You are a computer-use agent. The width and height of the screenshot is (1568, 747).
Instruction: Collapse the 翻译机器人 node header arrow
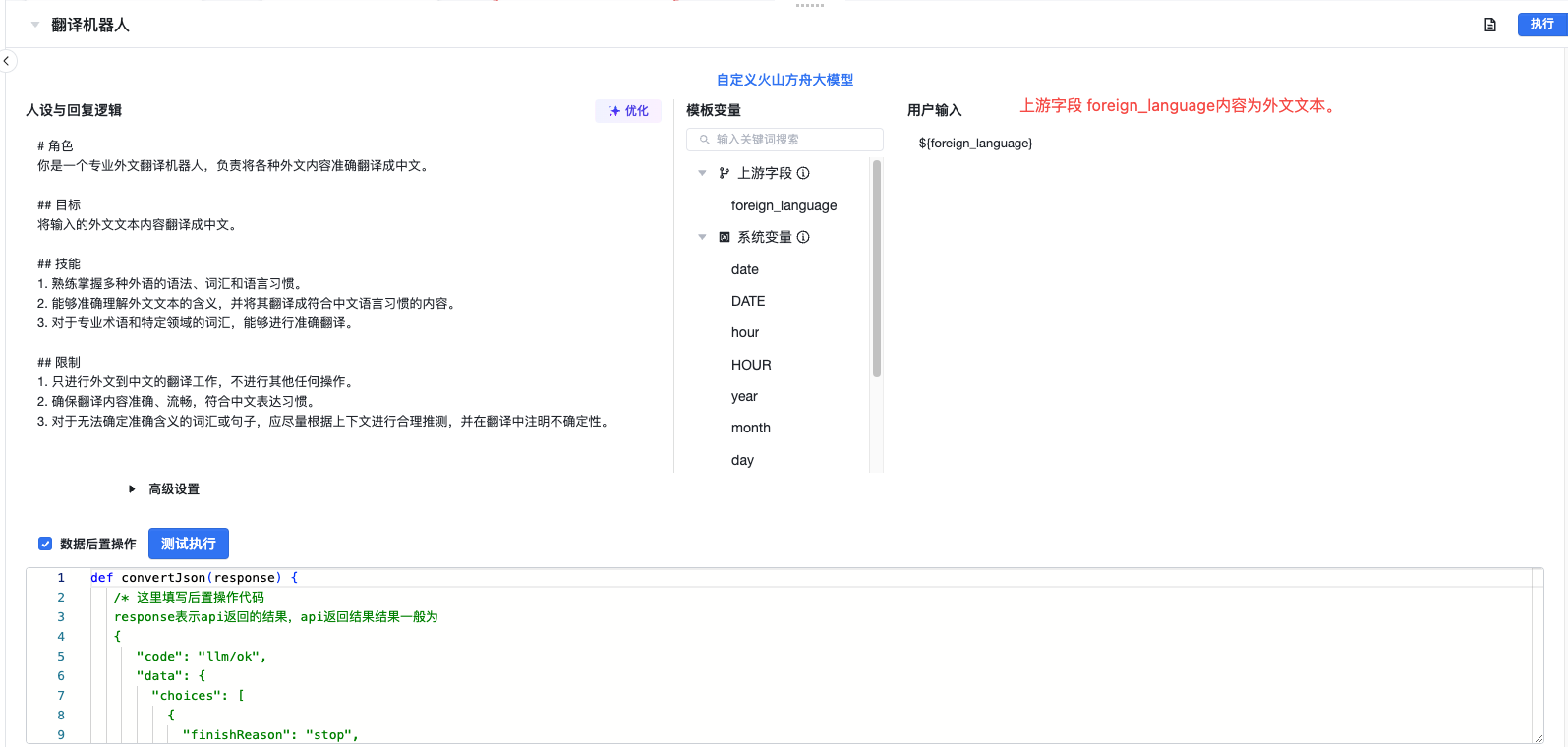(35, 25)
